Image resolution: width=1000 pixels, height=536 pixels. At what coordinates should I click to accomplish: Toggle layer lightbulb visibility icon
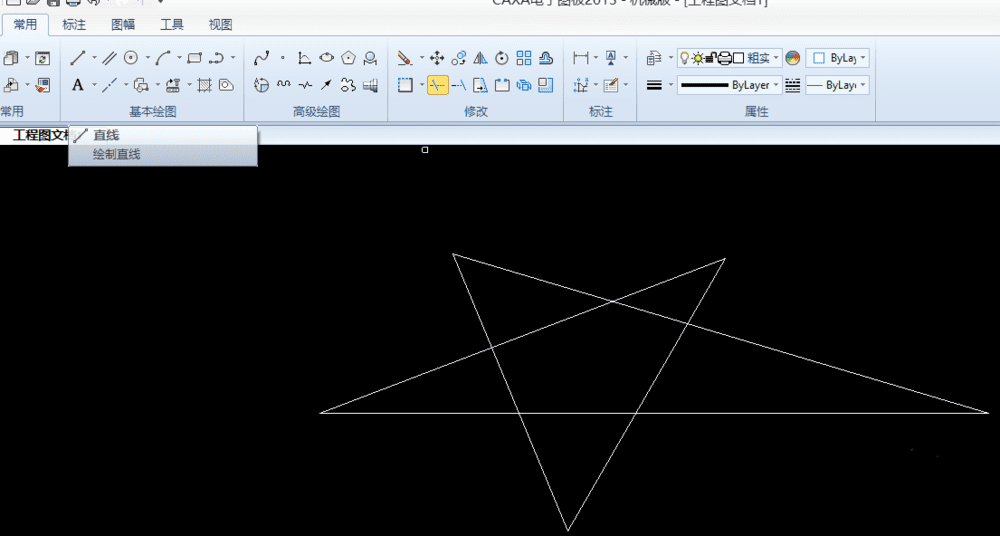point(684,58)
